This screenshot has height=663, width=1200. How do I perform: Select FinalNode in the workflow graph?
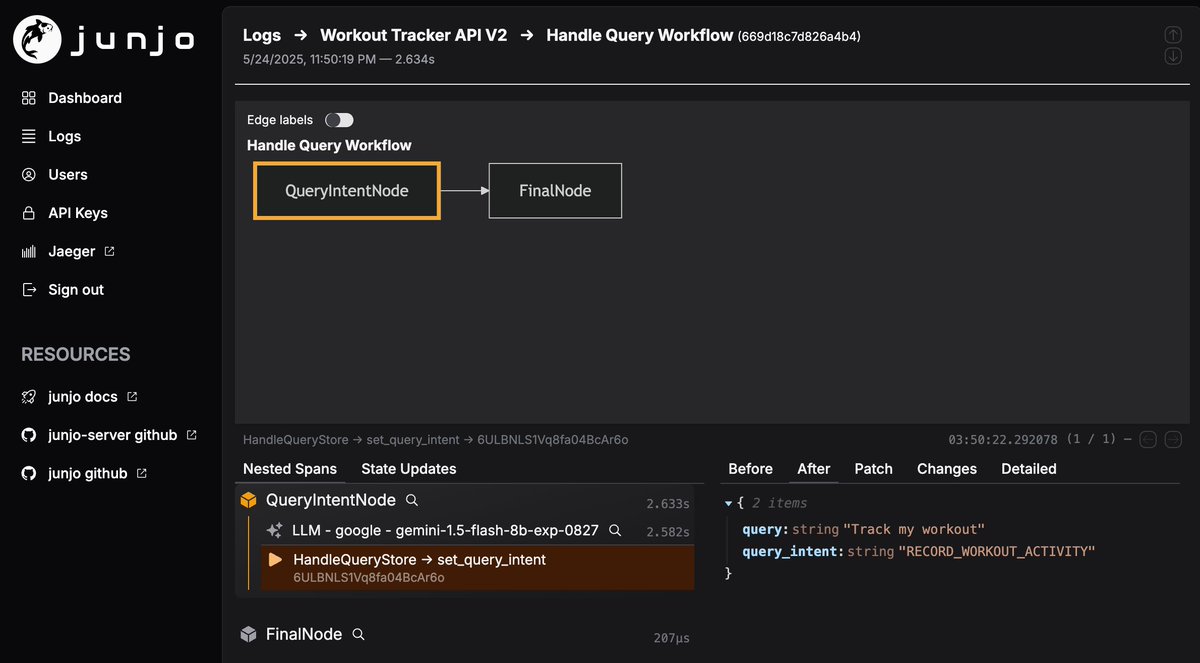tap(555, 190)
